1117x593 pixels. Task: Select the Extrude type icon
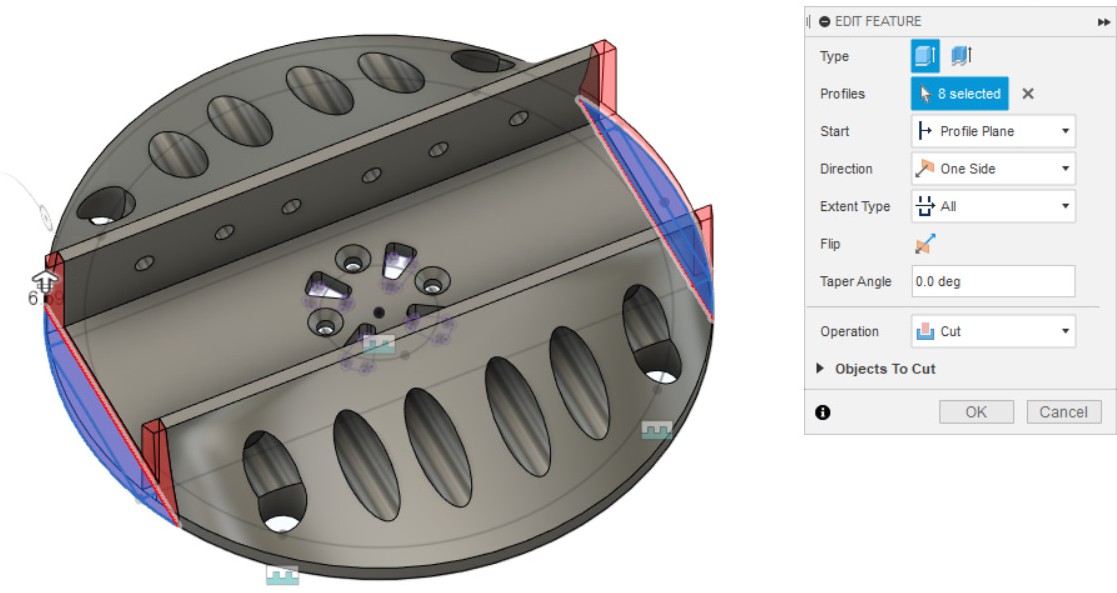[x=925, y=57]
